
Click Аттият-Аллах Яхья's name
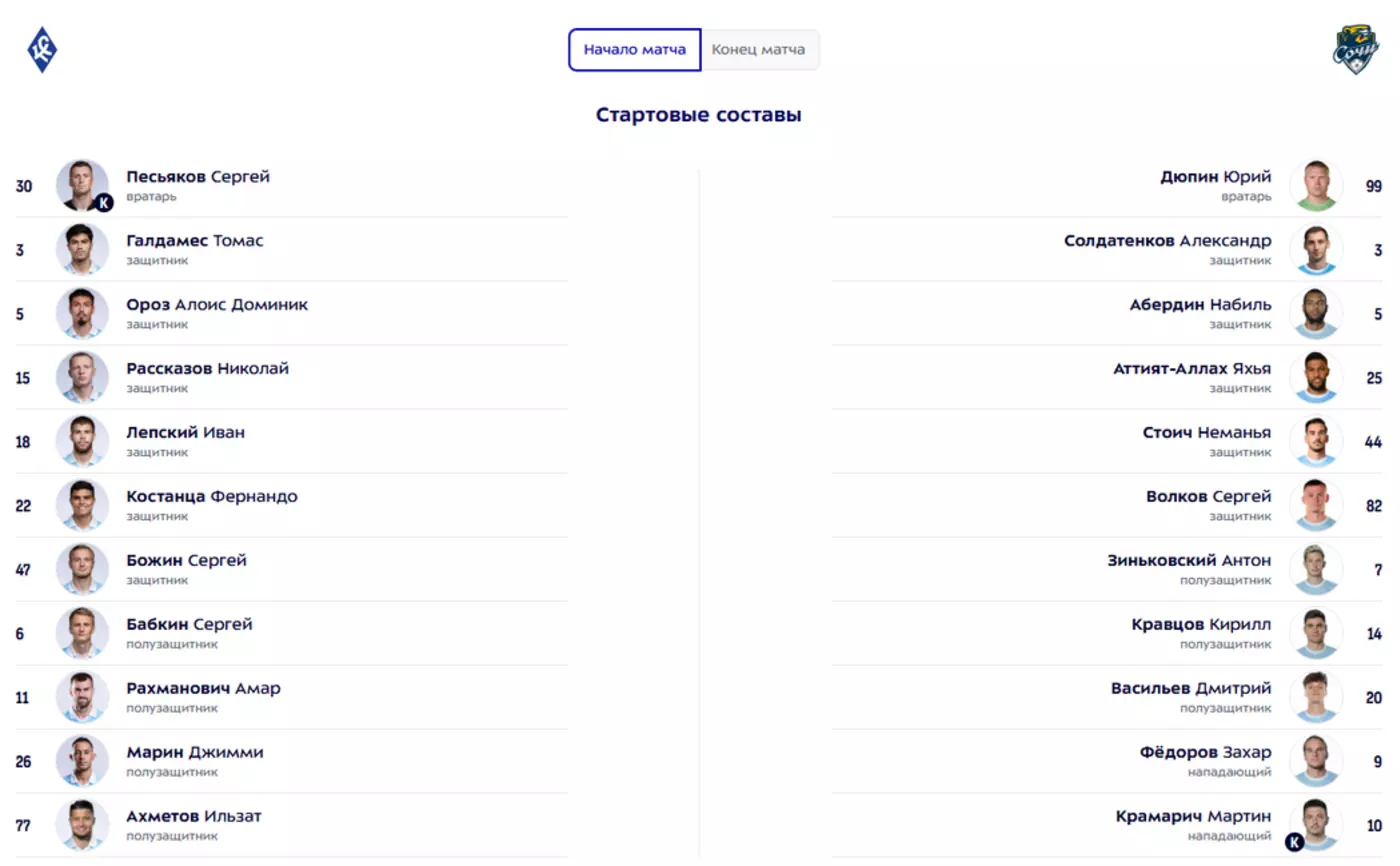tap(1192, 369)
